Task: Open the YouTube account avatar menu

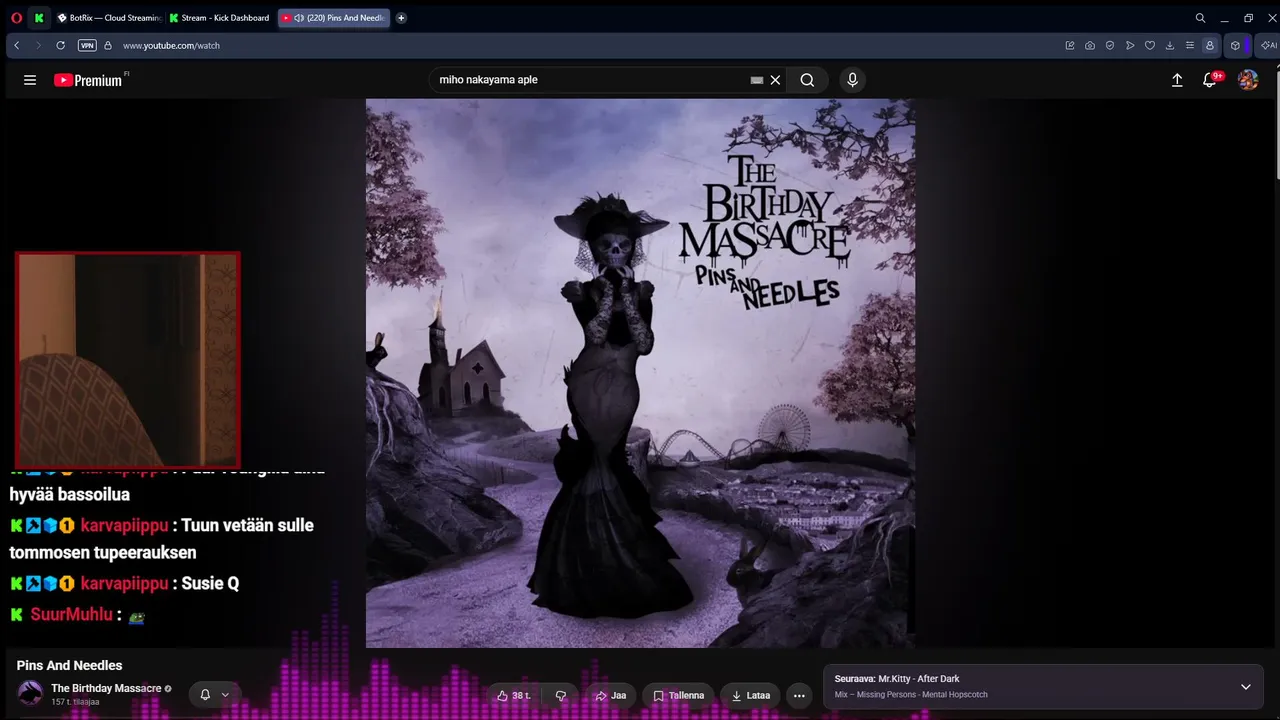Action: tap(1248, 80)
